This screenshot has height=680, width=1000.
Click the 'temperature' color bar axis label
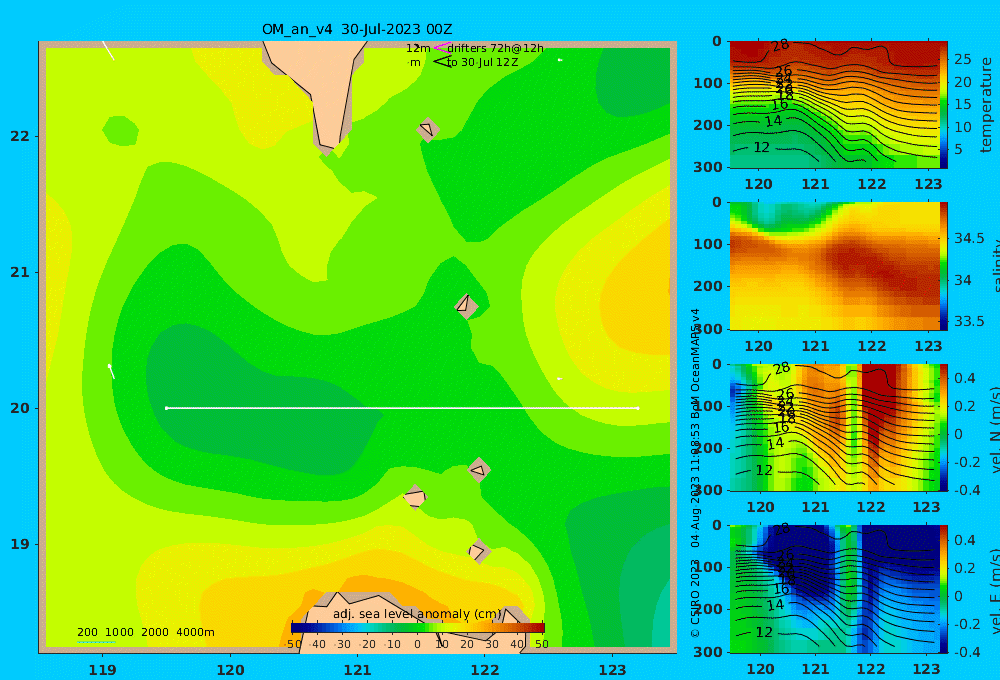tap(986, 105)
